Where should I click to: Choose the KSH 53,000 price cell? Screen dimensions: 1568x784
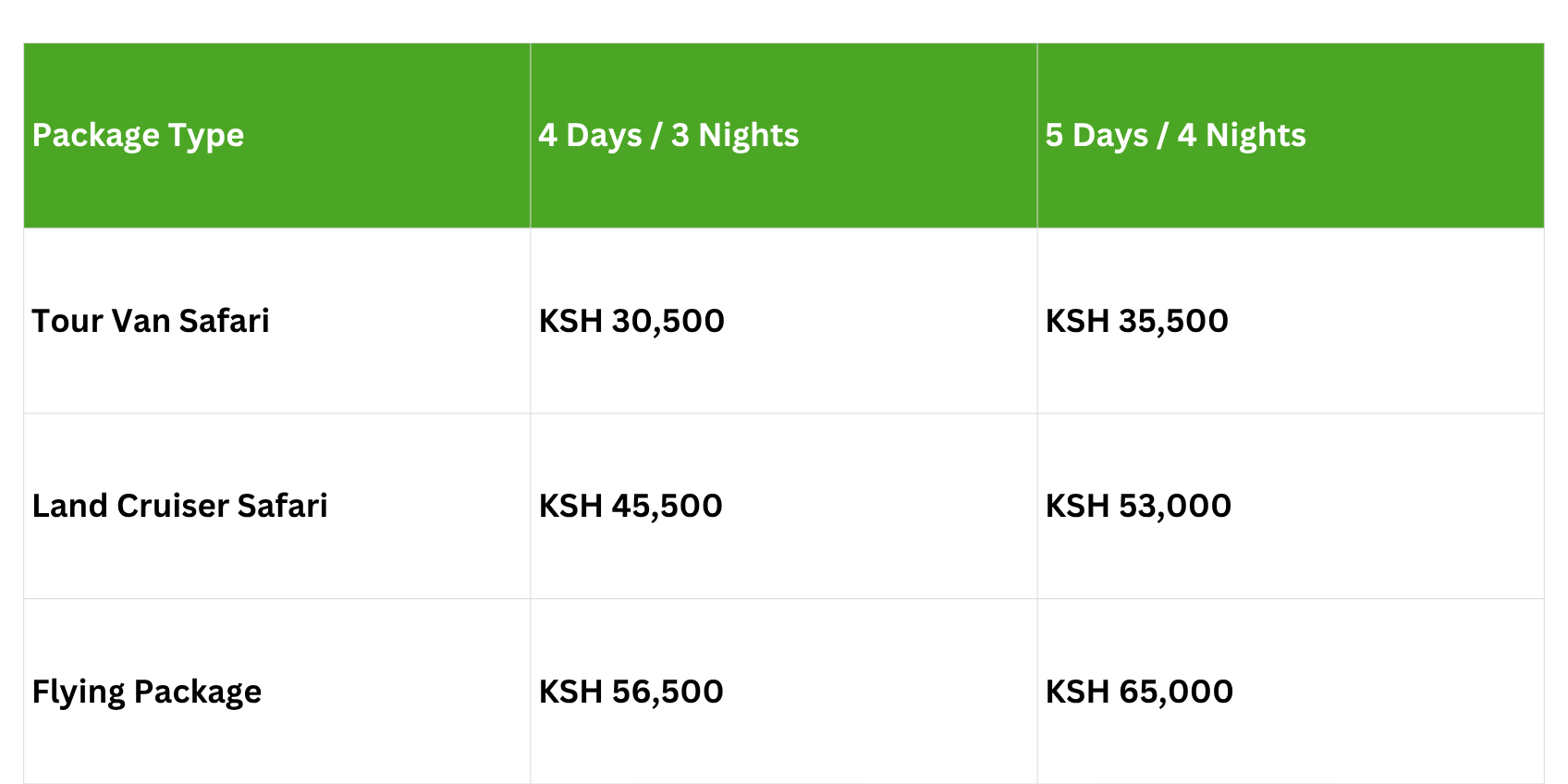[1138, 506]
